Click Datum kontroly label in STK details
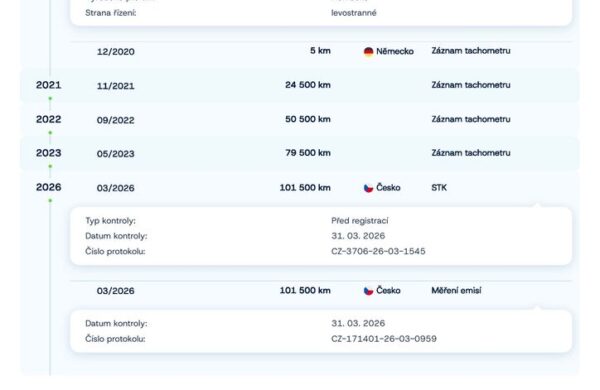The height and width of the screenshot is (390, 600). pyautogui.click(x=116, y=236)
